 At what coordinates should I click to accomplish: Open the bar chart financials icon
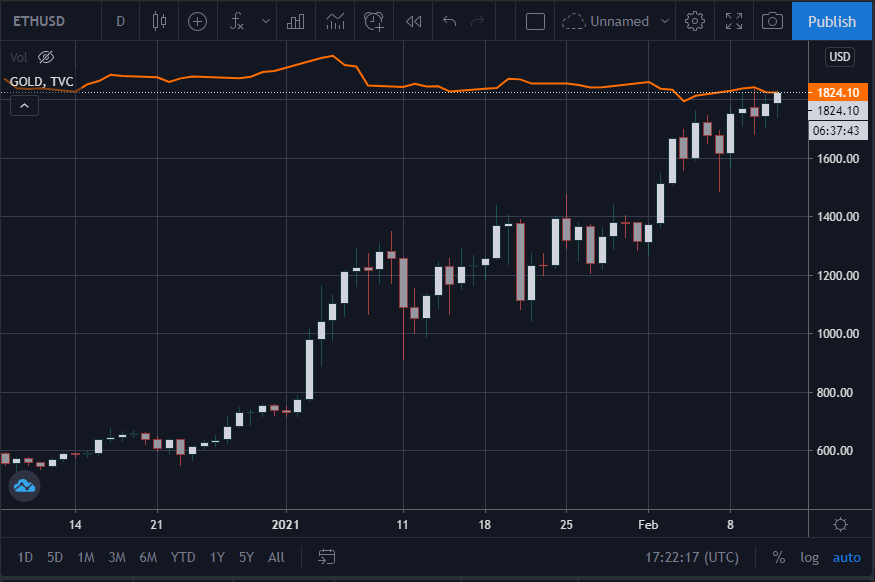295,21
